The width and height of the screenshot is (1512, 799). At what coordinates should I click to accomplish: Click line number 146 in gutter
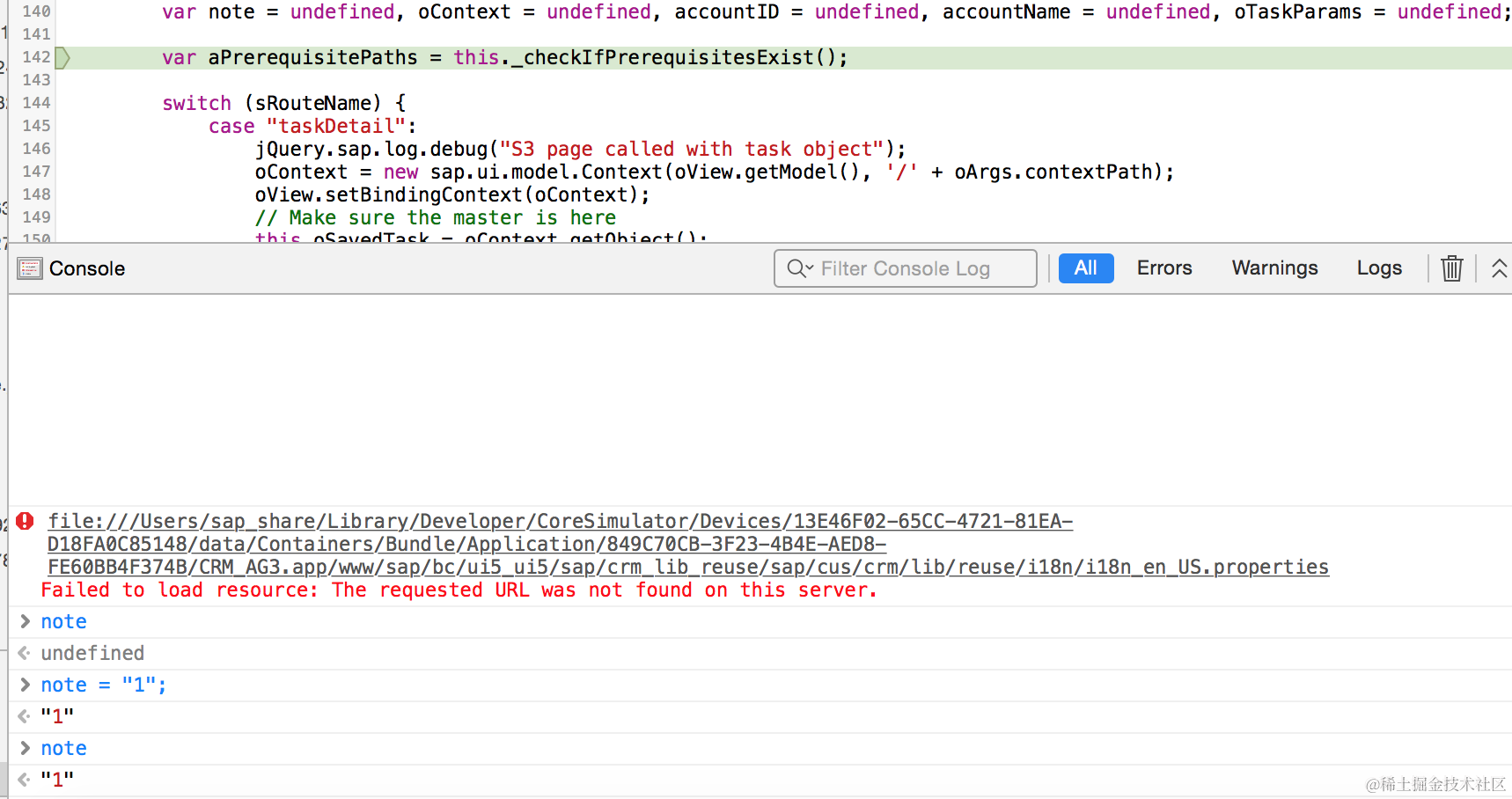36,149
